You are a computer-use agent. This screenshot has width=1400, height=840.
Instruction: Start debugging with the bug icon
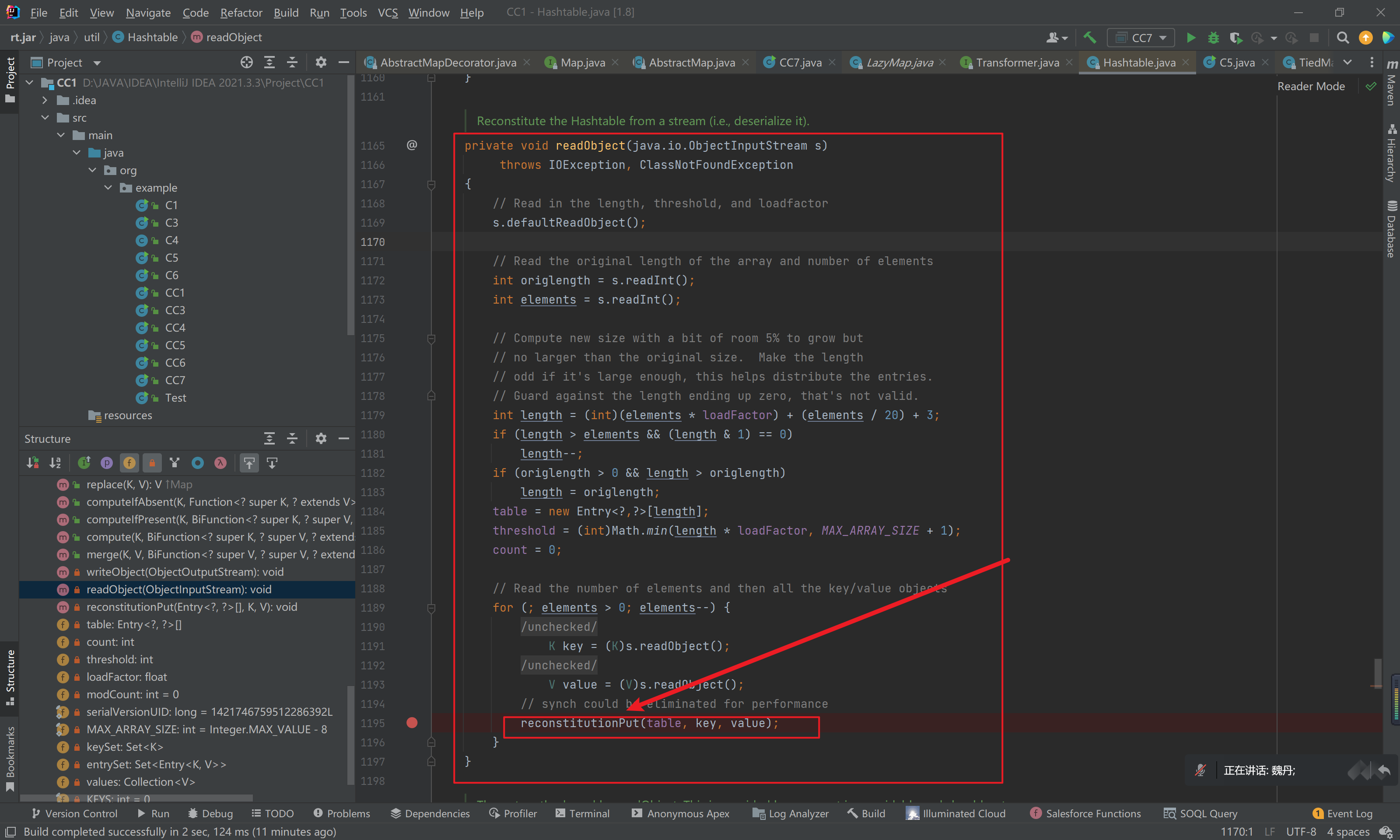point(1213,37)
